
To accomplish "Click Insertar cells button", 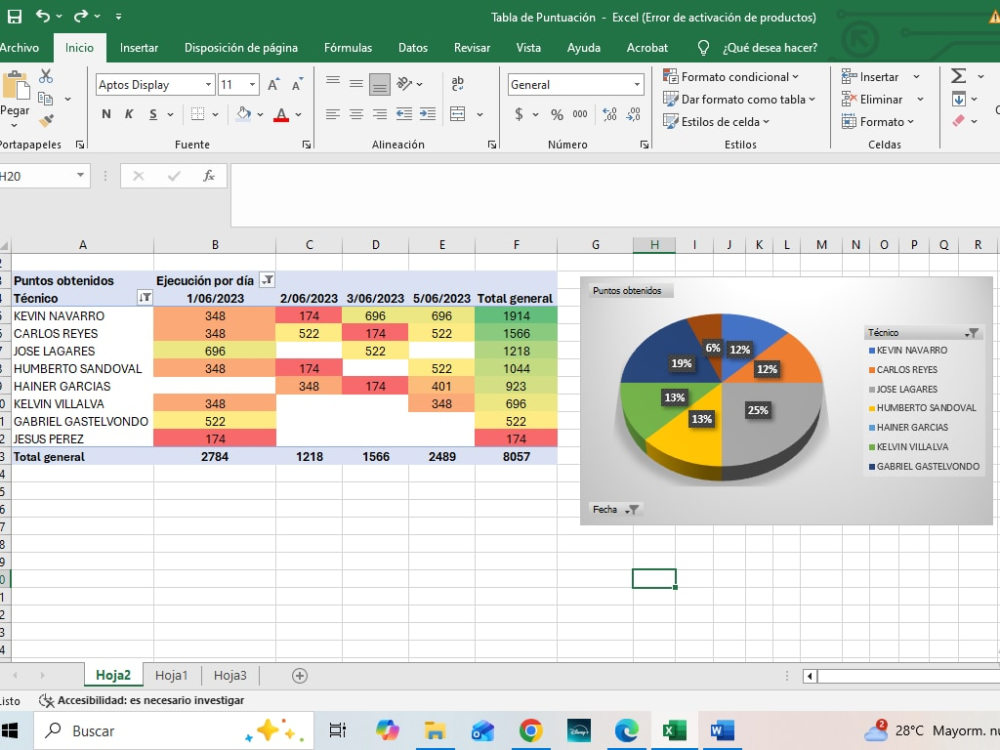I will pyautogui.click(x=870, y=77).
